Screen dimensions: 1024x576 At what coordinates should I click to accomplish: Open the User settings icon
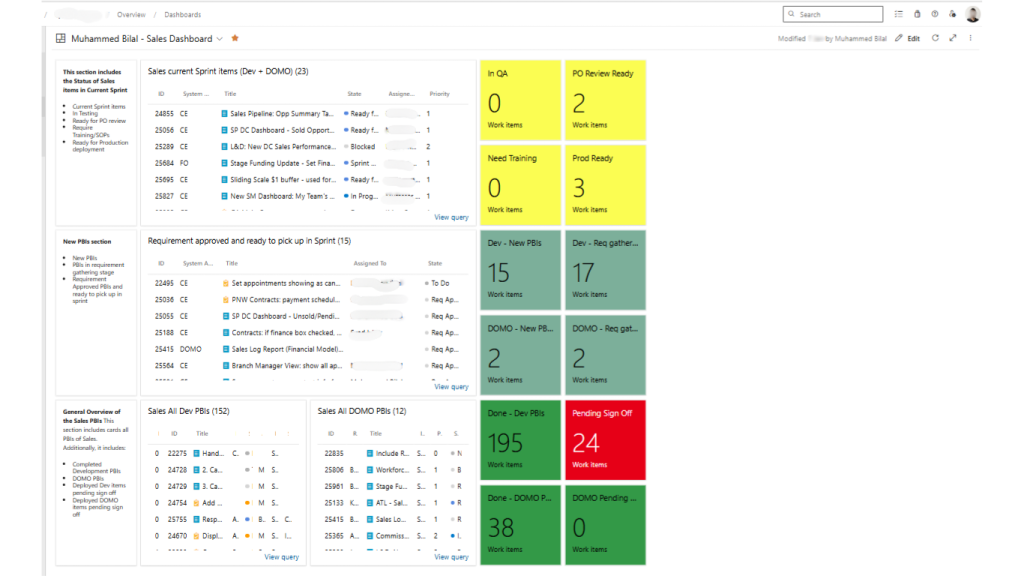pyautogui.click(x=953, y=14)
